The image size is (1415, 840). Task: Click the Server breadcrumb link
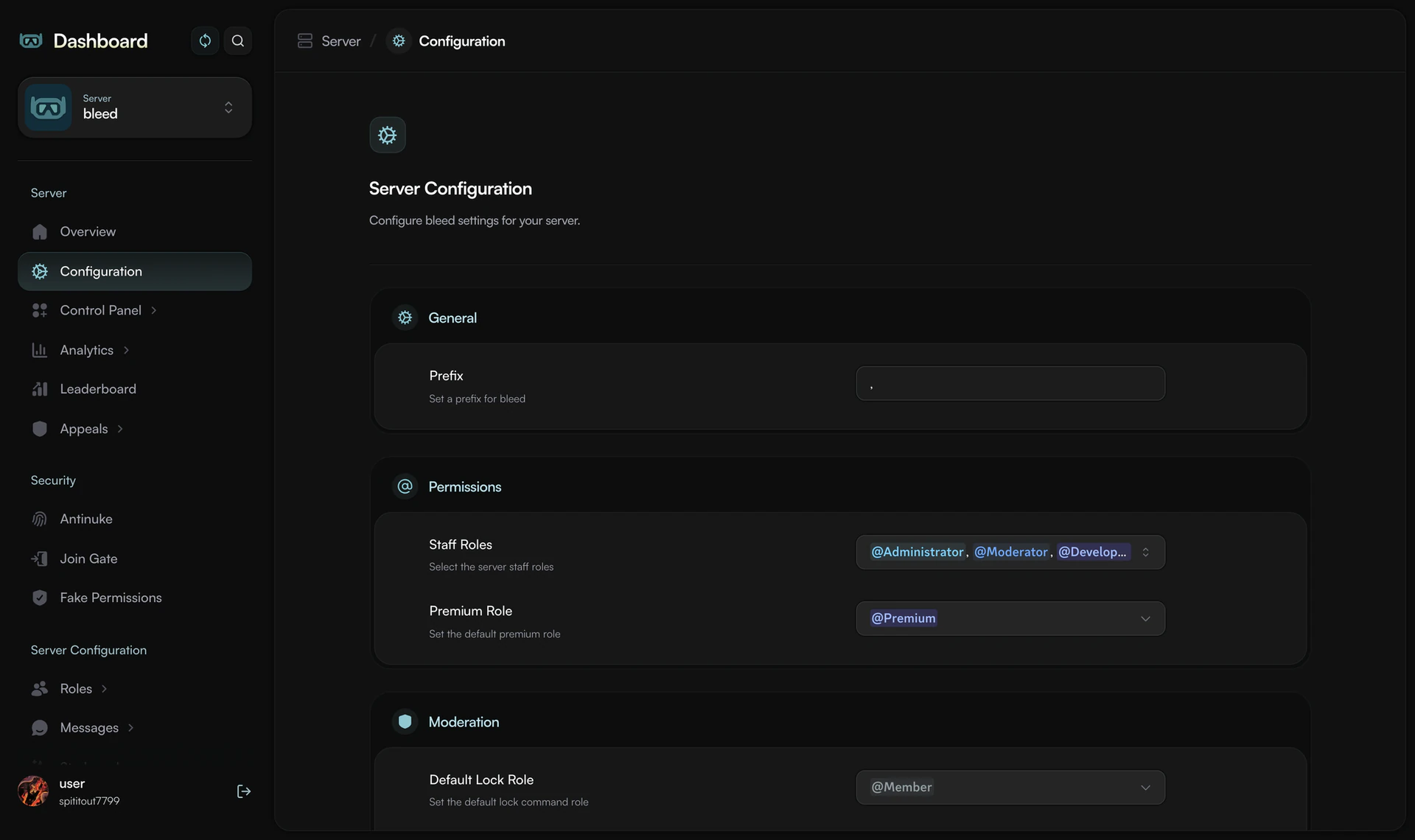[341, 41]
